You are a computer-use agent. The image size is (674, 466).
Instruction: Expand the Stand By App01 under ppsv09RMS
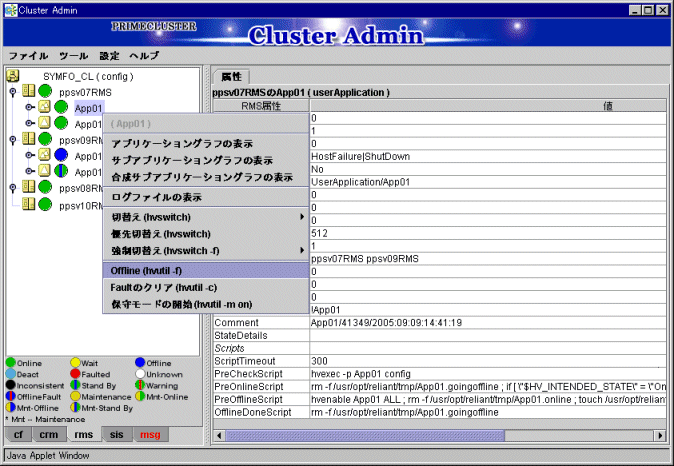(29, 171)
